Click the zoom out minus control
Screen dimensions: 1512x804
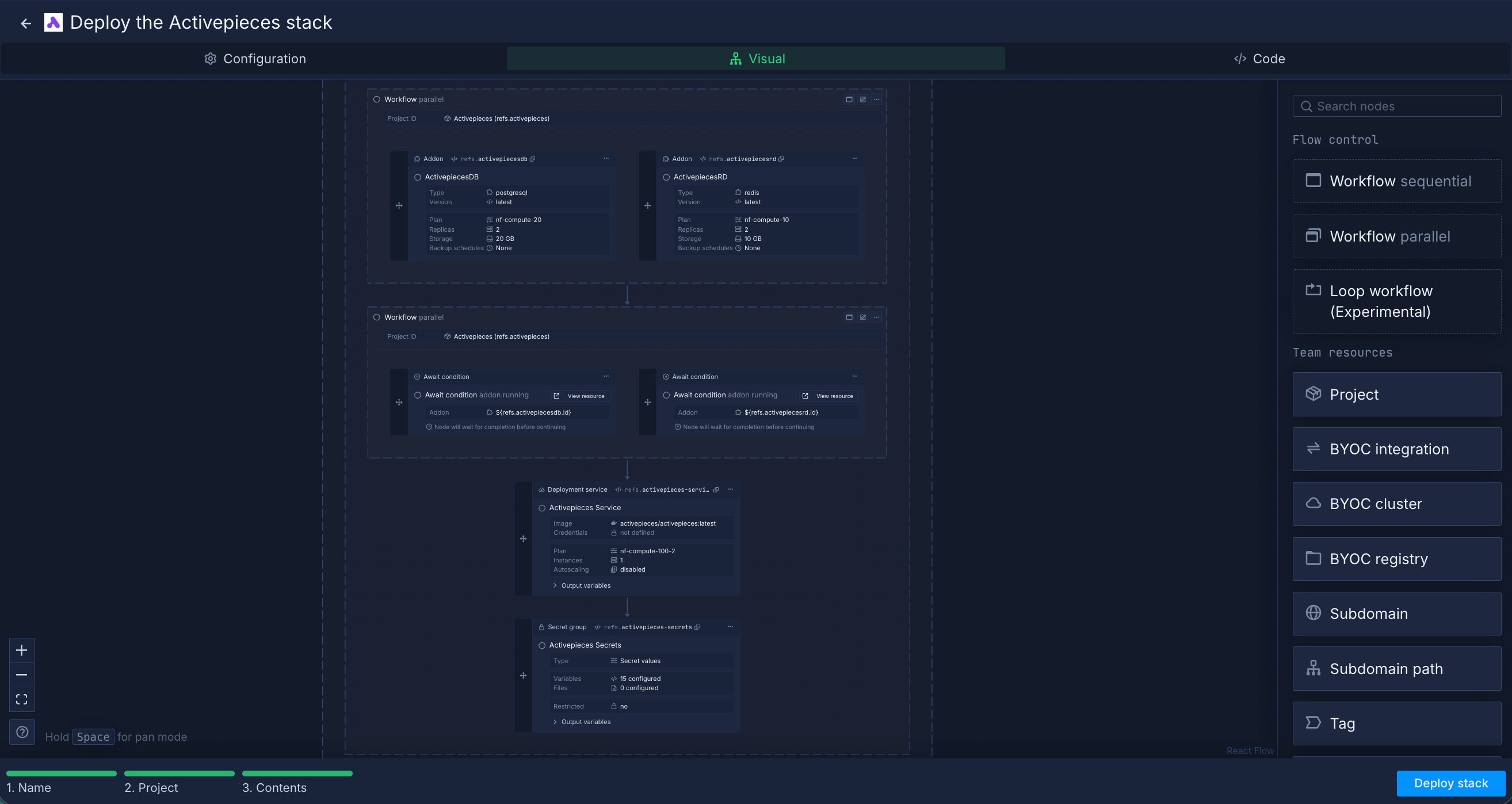pos(22,675)
